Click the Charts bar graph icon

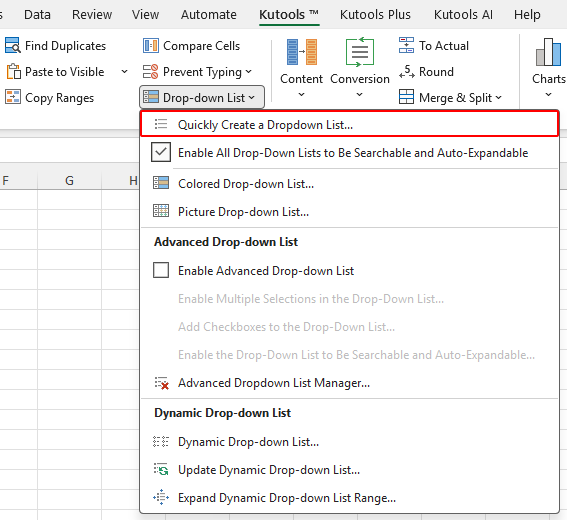(548, 52)
